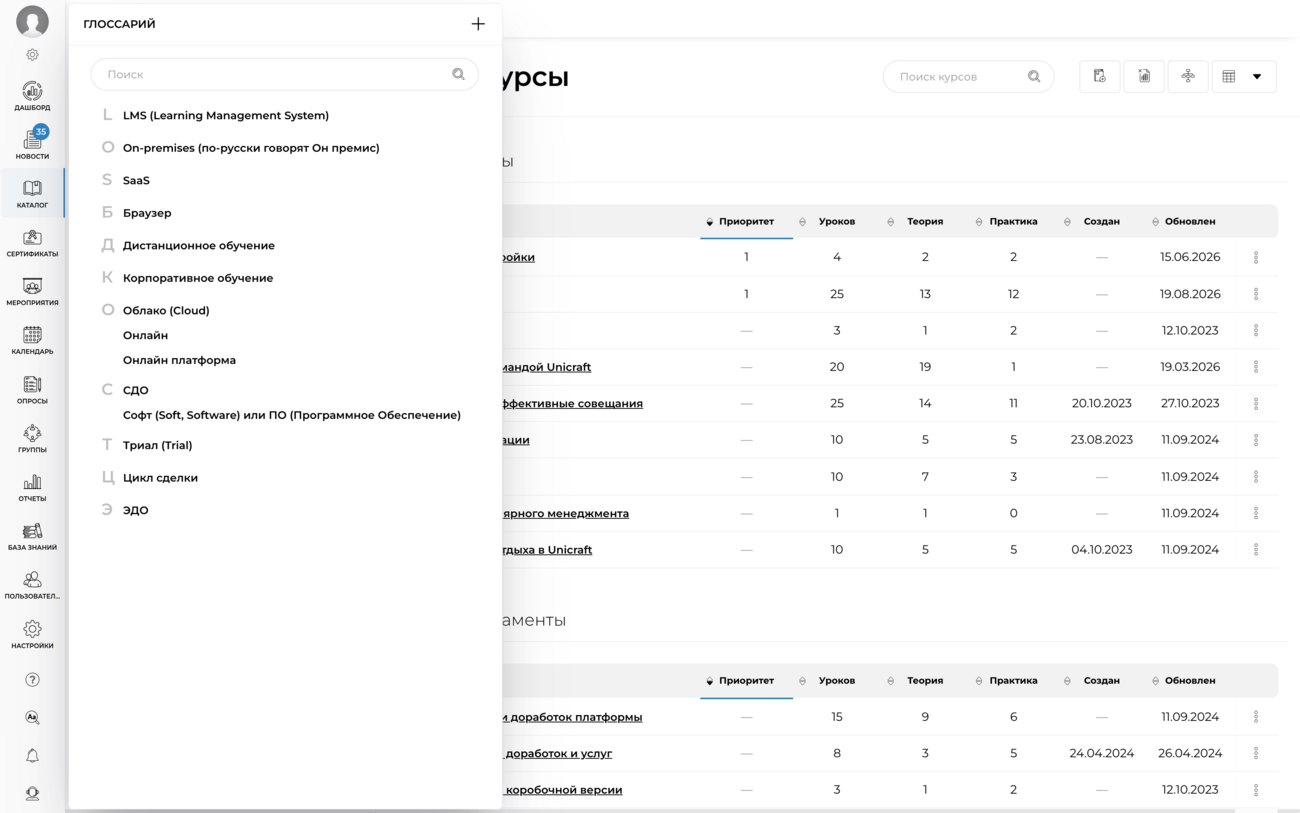This screenshot has height=813, width=1300.
Task: Click the first toolbar icon beside course search
Action: (x=1099, y=76)
